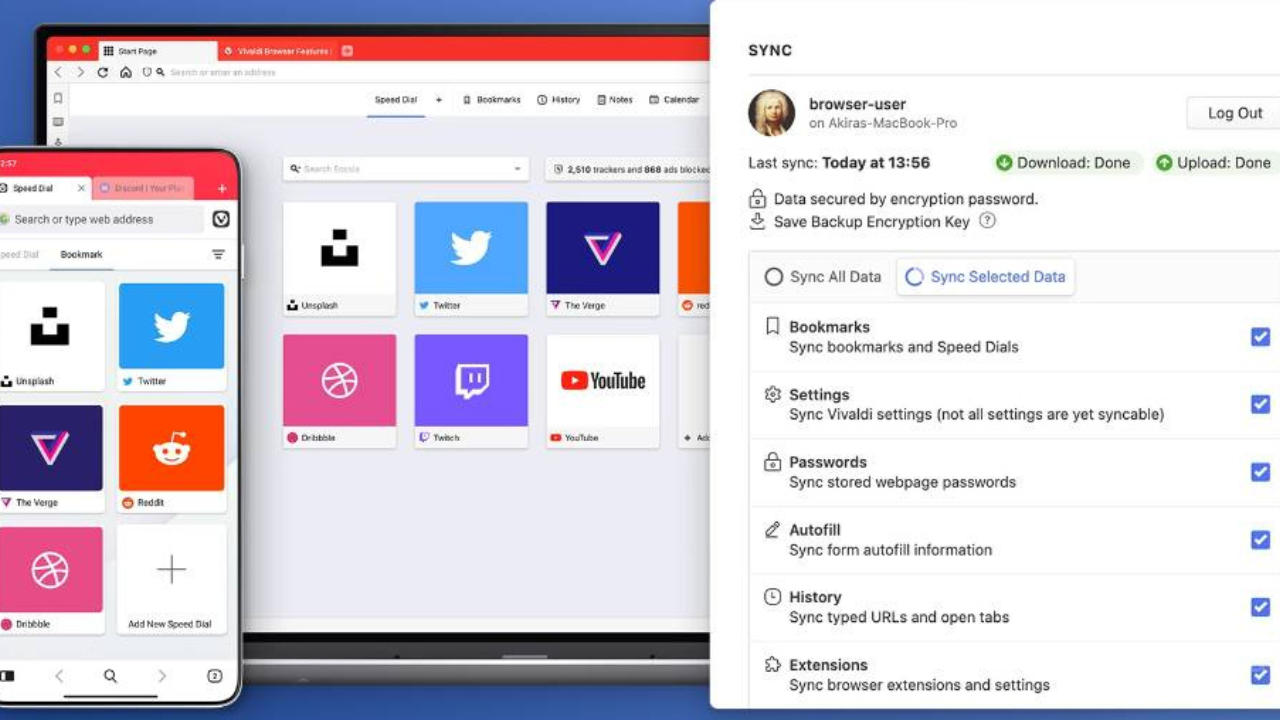Click the Vivaldi logo button on mobile
This screenshot has width=1280, height=720.
[x=221, y=219]
